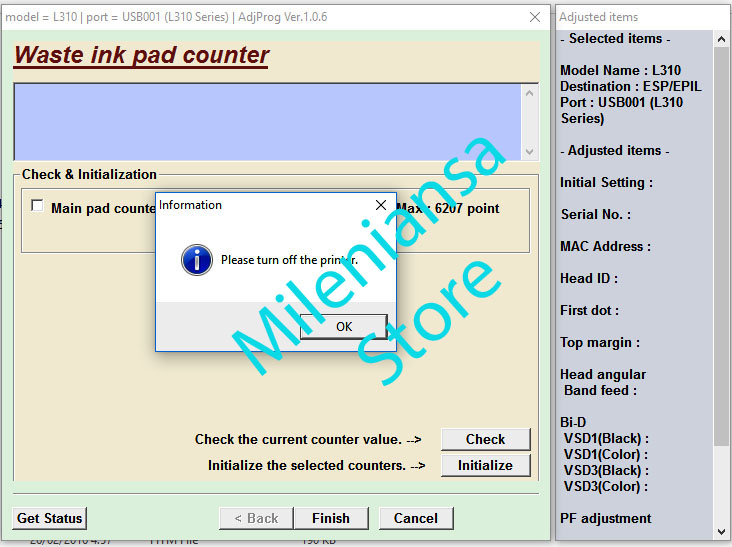This screenshot has height=547, width=732.
Task: Click the 'Adjusted items' panel title
Action: click(x=598, y=17)
